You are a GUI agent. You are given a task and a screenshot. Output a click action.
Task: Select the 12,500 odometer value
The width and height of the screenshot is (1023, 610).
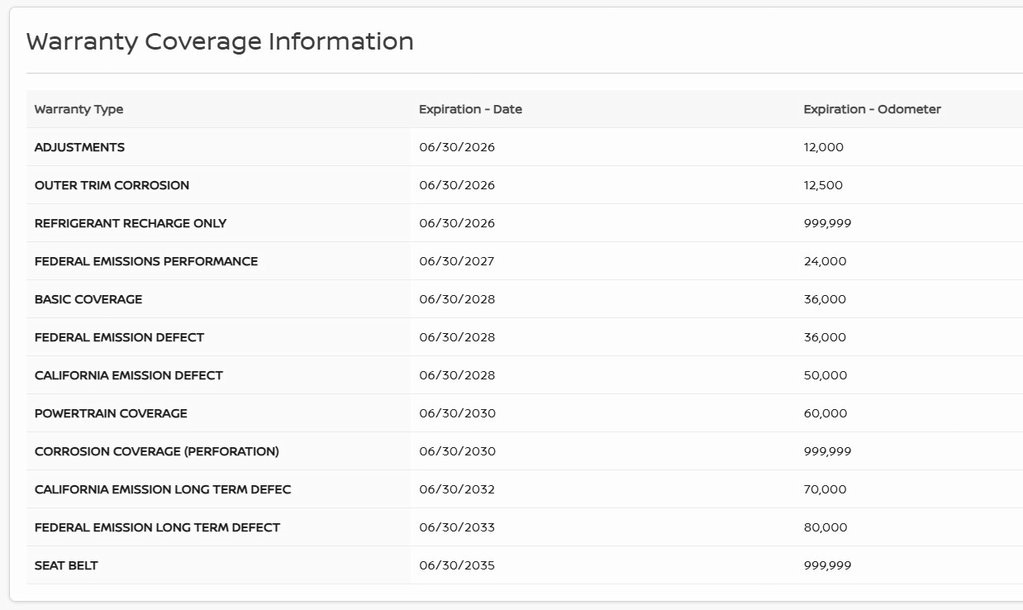[x=823, y=185]
